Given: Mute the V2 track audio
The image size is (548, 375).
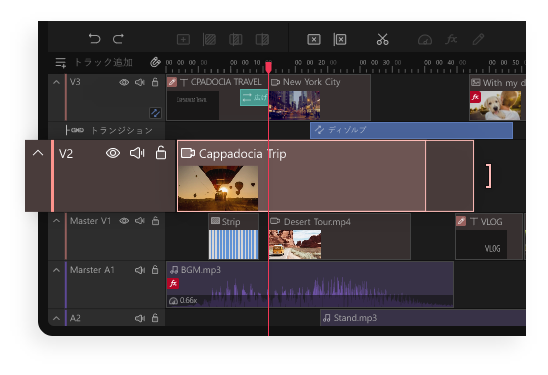Looking at the screenshot, I should tap(137, 153).
